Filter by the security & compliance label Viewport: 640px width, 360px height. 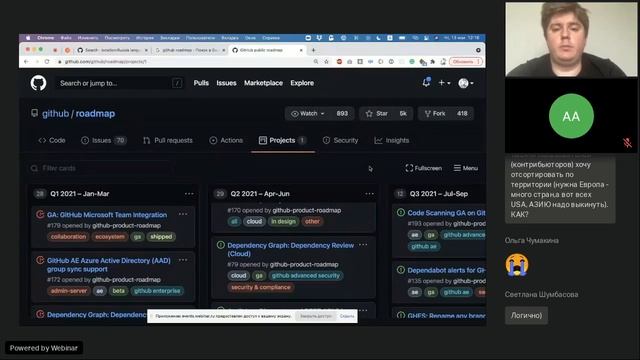click(x=261, y=287)
